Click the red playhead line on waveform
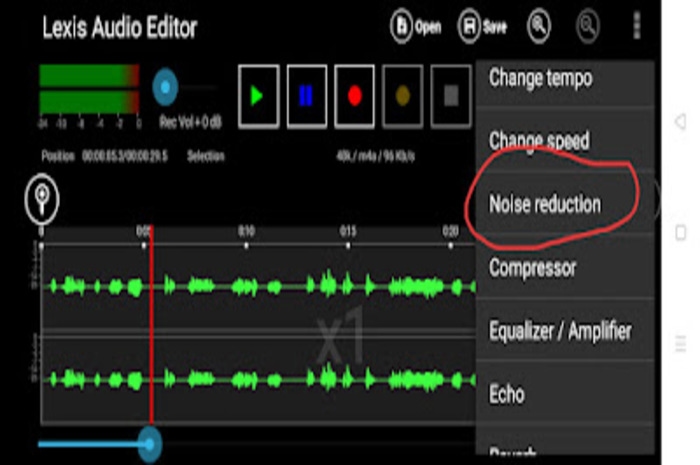 coord(151,324)
